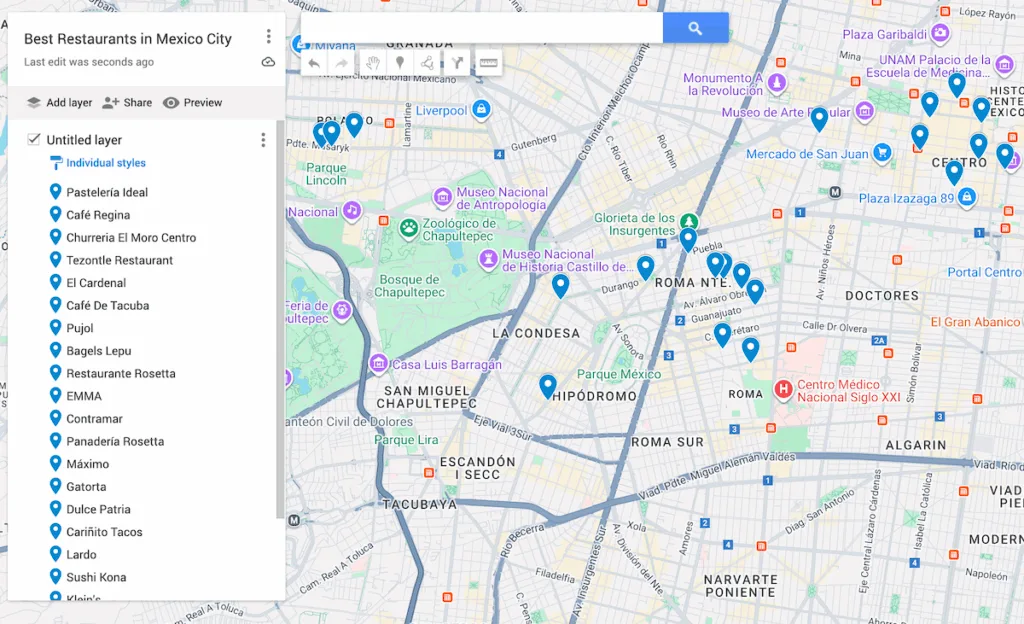
Task: Open Individual styles link
Action: click(x=106, y=163)
